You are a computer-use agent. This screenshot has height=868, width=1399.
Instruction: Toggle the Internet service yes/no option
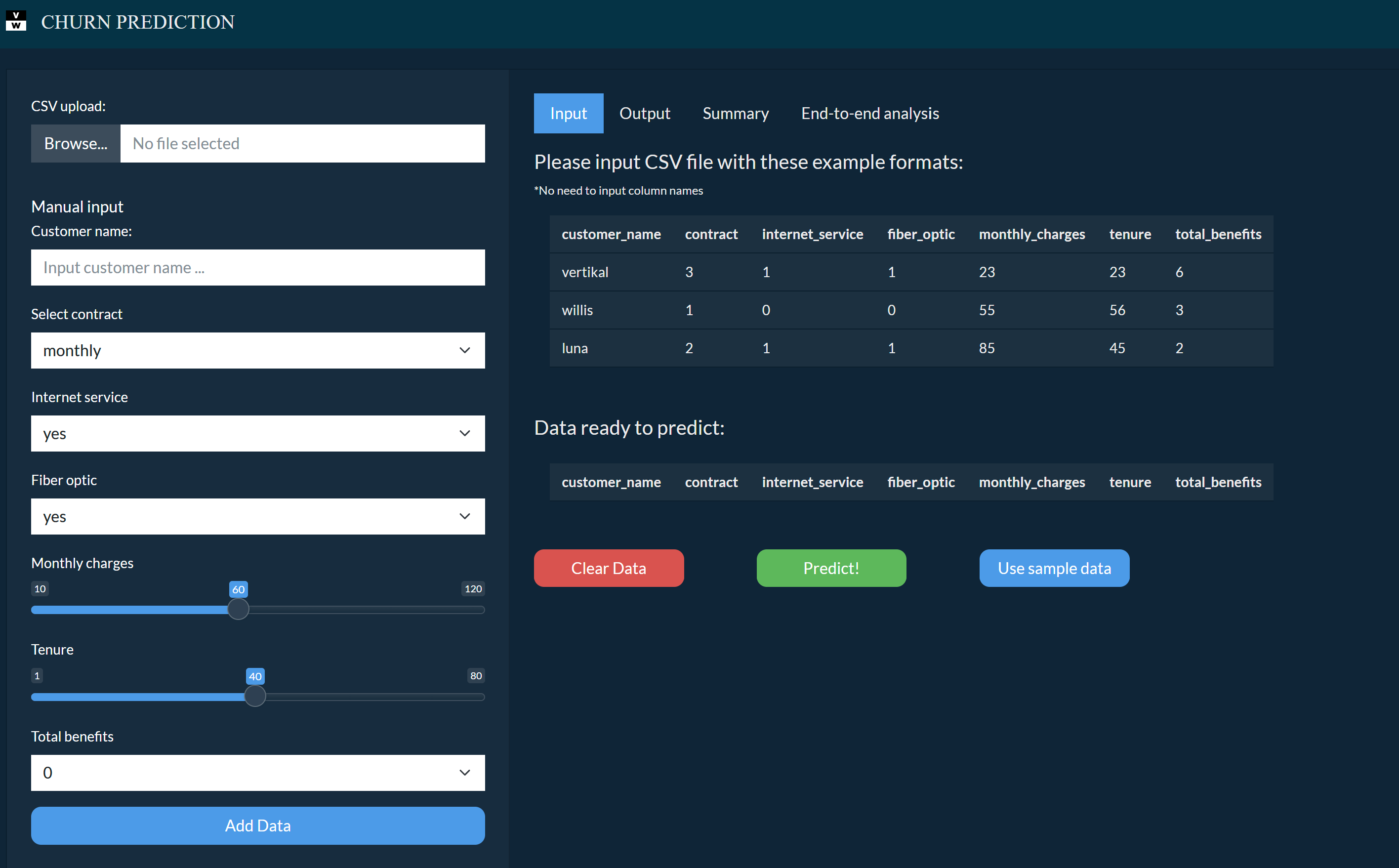point(257,433)
